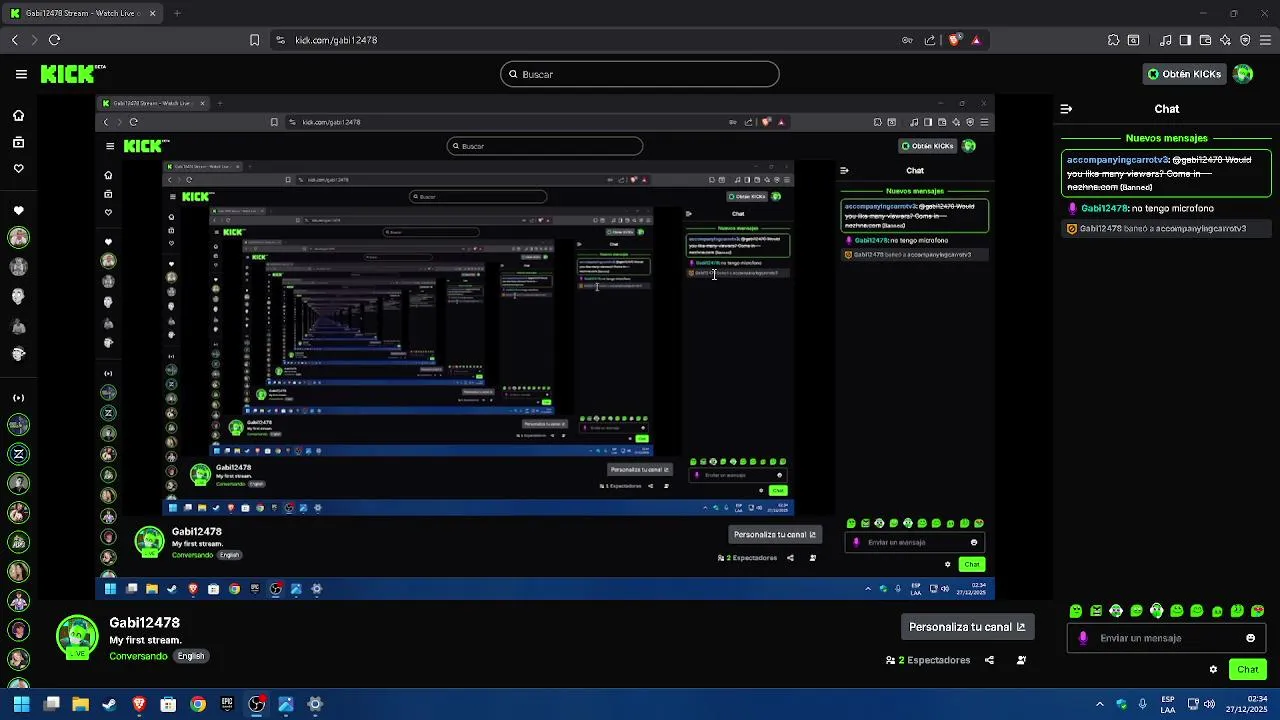This screenshot has height=720, width=1280.
Task: Open the browser main menu
Action: [1266, 40]
